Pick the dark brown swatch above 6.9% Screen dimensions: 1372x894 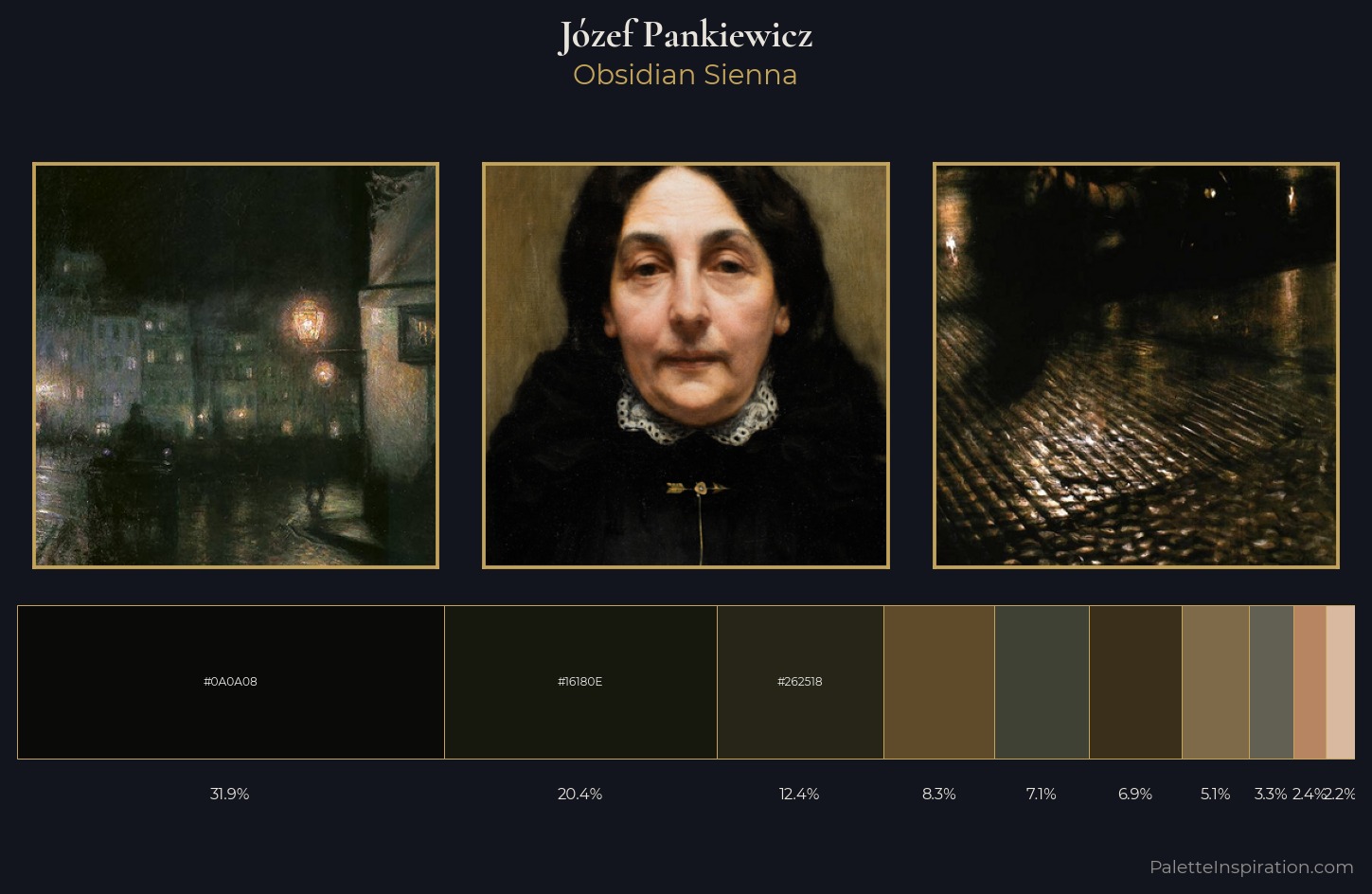coord(1135,682)
